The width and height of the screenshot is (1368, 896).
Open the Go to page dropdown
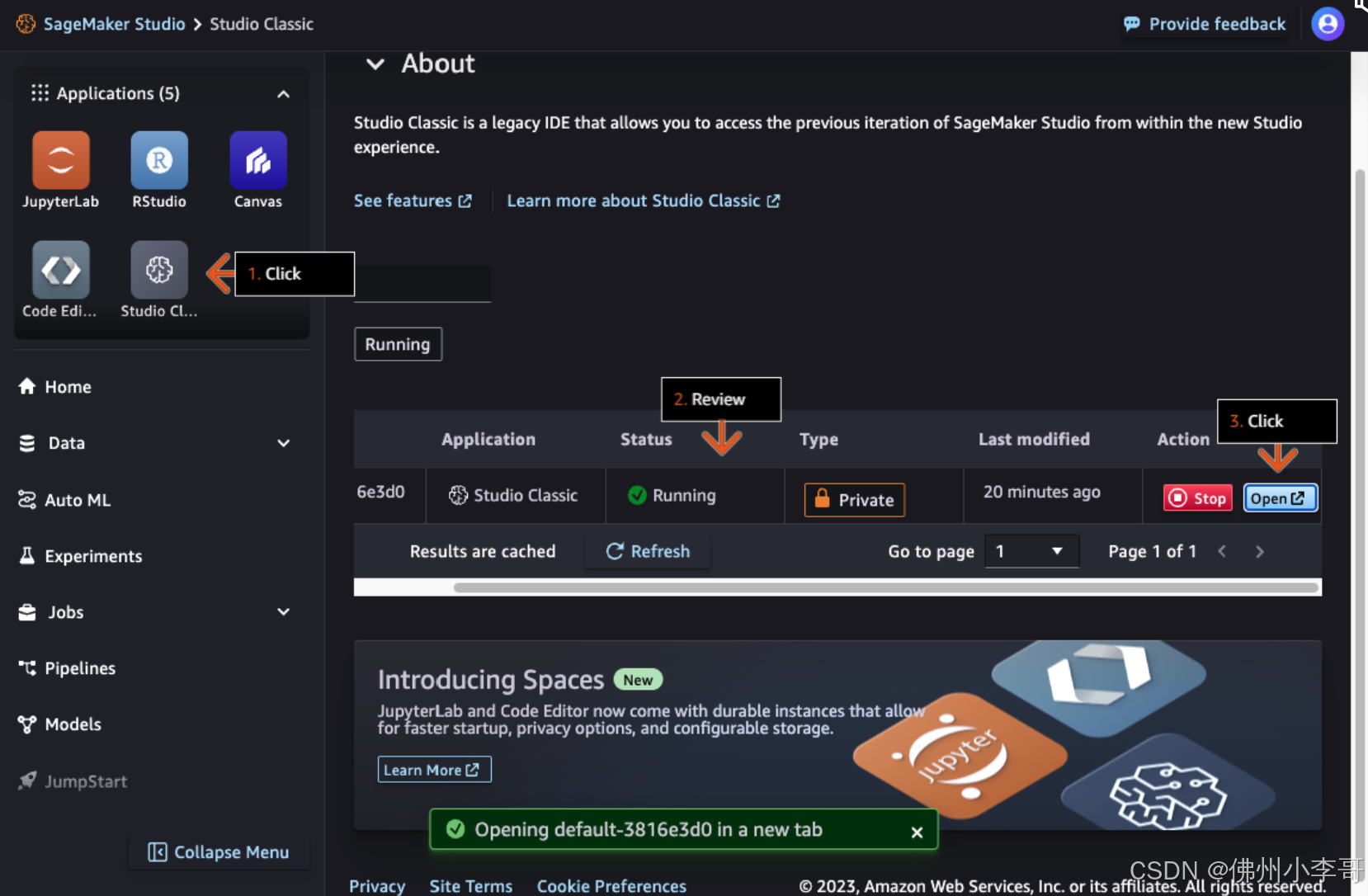1031,551
